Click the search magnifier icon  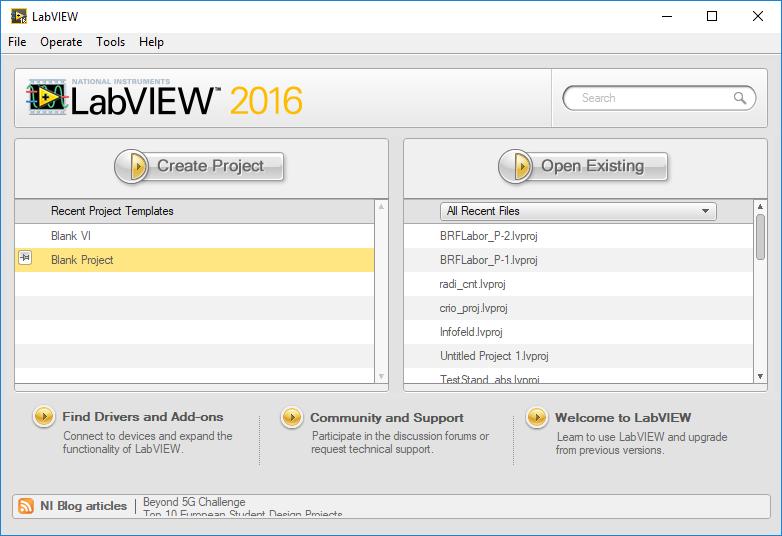pos(740,98)
